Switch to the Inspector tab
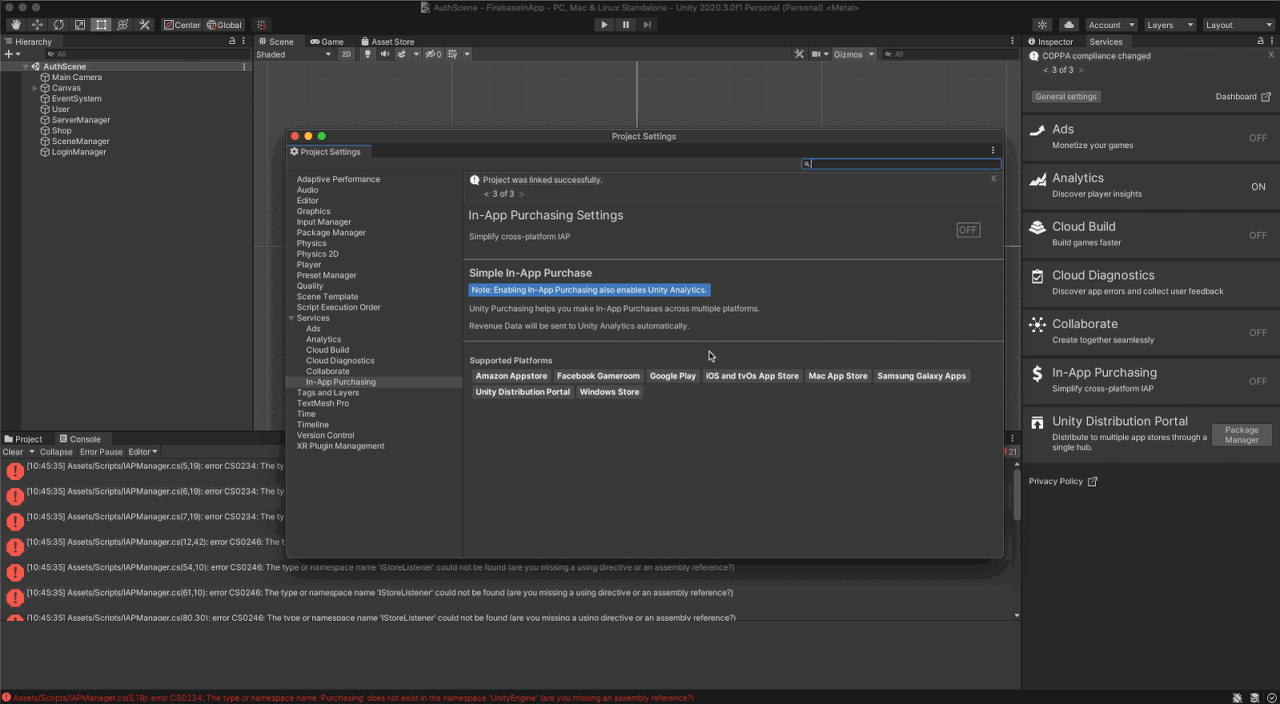1280x704 pixels. pyautogui.click(x=1050, y=42)
